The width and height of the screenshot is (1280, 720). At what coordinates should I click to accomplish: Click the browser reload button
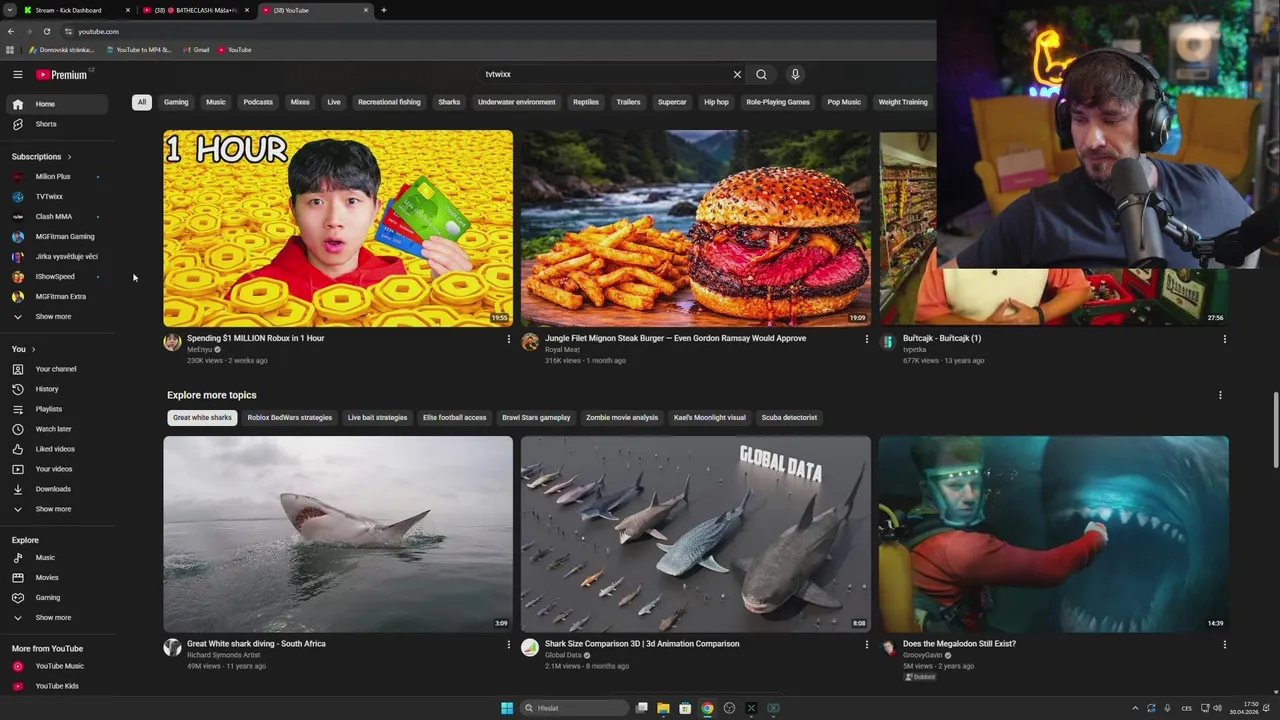(46, 31)
